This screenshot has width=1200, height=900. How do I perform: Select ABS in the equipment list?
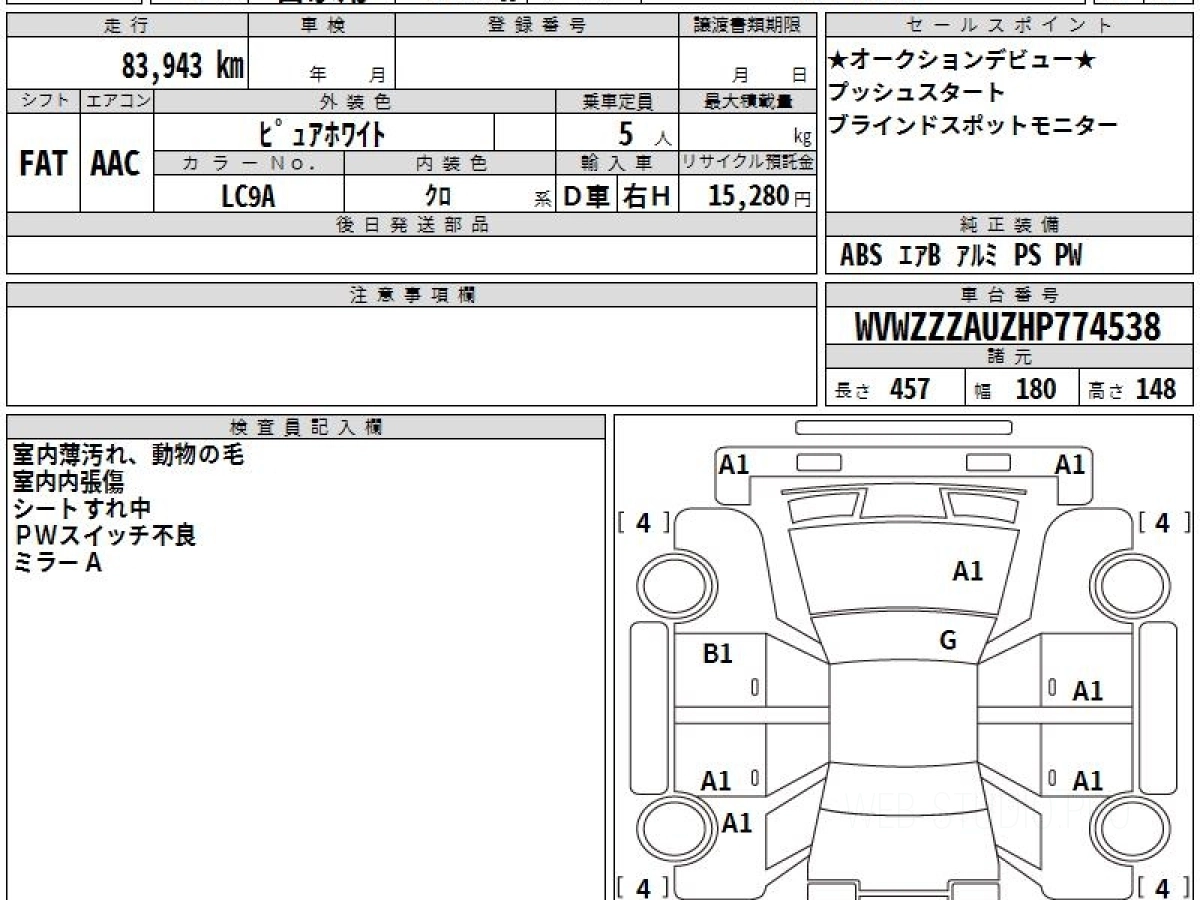[861, 256]
